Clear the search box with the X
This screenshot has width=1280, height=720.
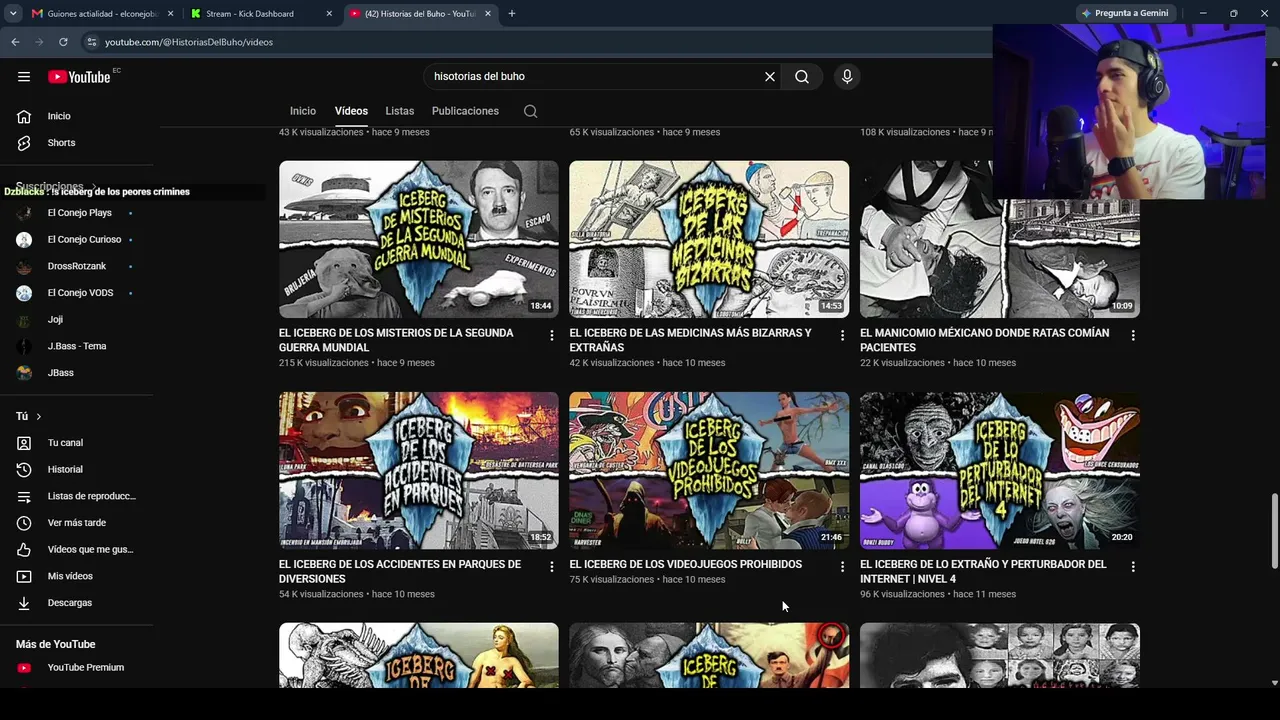coord(770,77)
